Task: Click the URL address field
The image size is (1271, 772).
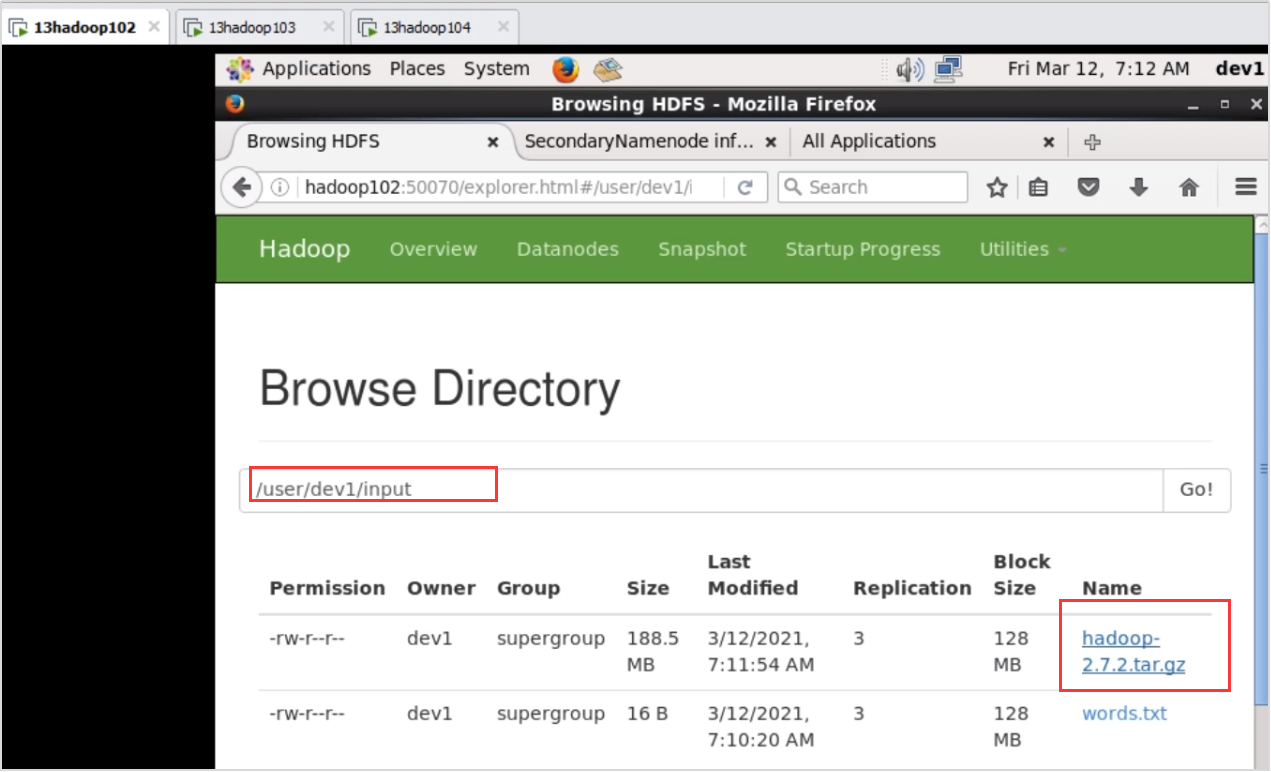Action: point(498,187)
